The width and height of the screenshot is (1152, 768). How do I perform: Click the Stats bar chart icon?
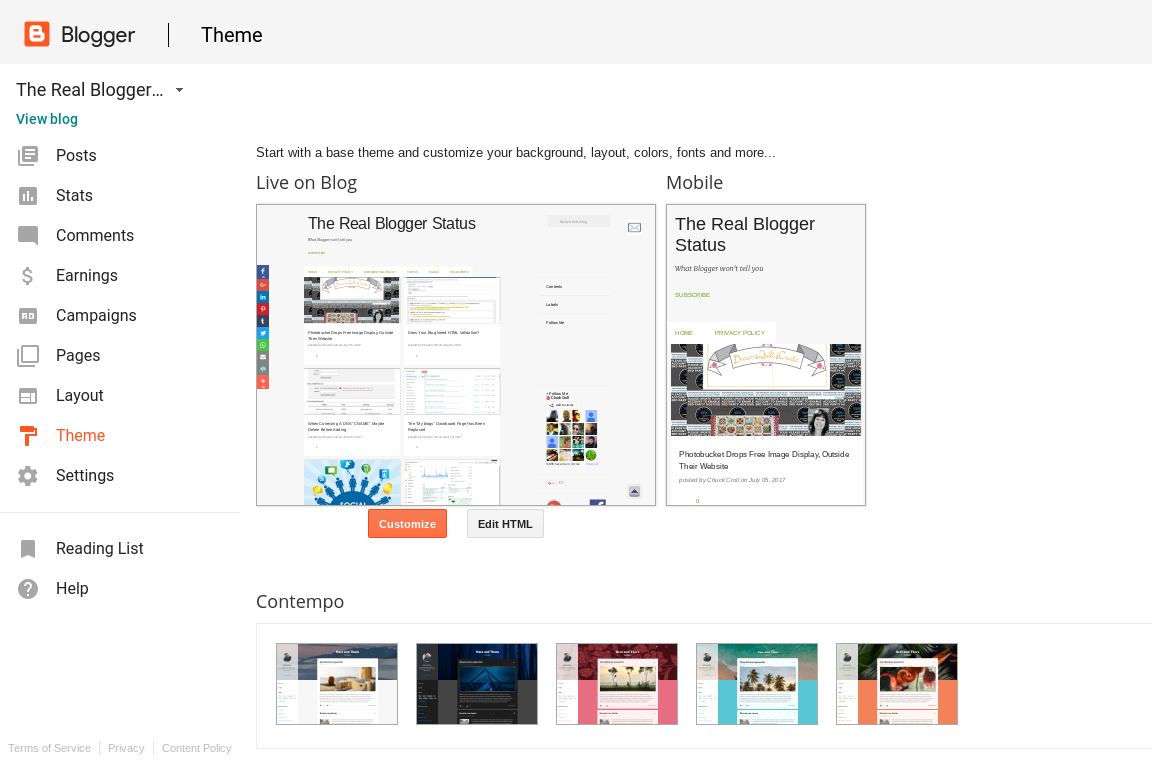28,195
